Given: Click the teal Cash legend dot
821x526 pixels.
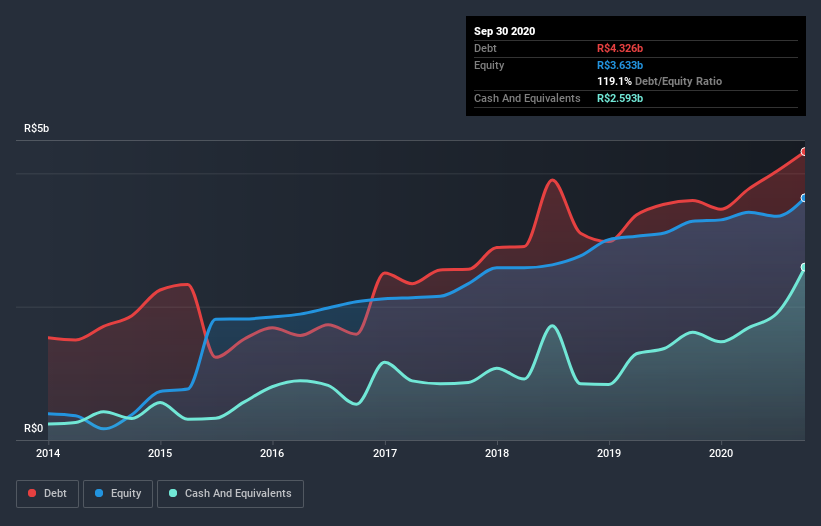Looking at the screenshot, I should pos(173,493).
